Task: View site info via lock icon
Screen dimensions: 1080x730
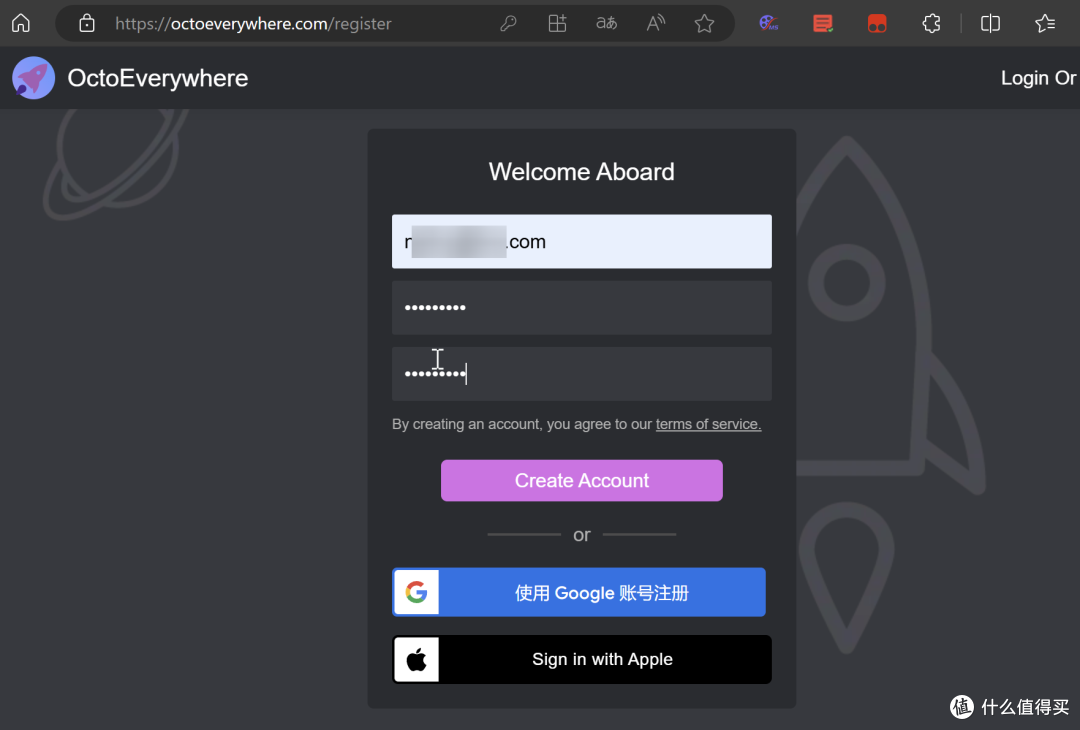Action: coord(87,23)
